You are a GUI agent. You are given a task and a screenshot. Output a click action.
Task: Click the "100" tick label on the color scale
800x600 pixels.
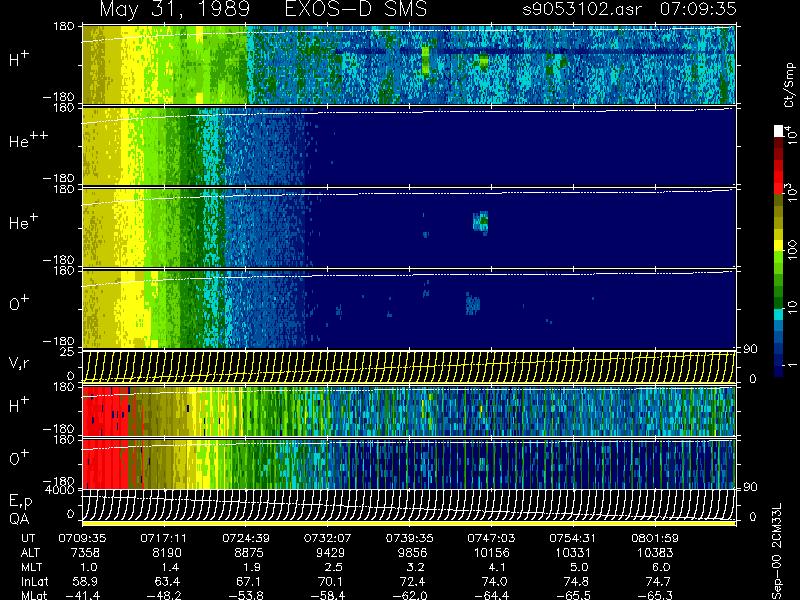(x=792, y=251)
